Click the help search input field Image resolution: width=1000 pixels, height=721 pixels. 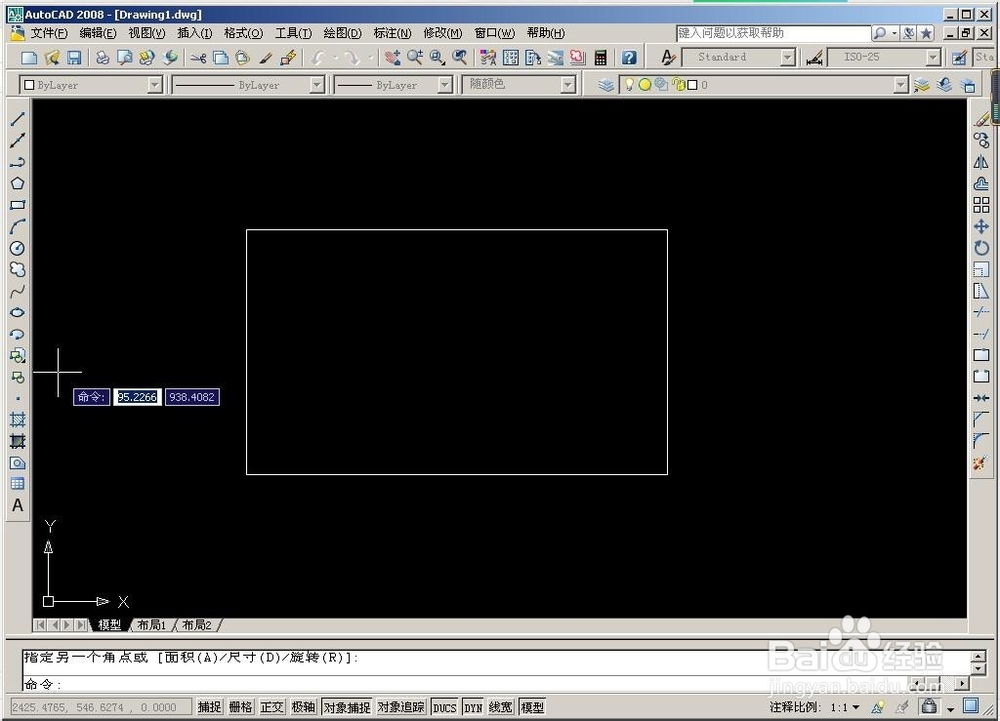click(774, 33)
